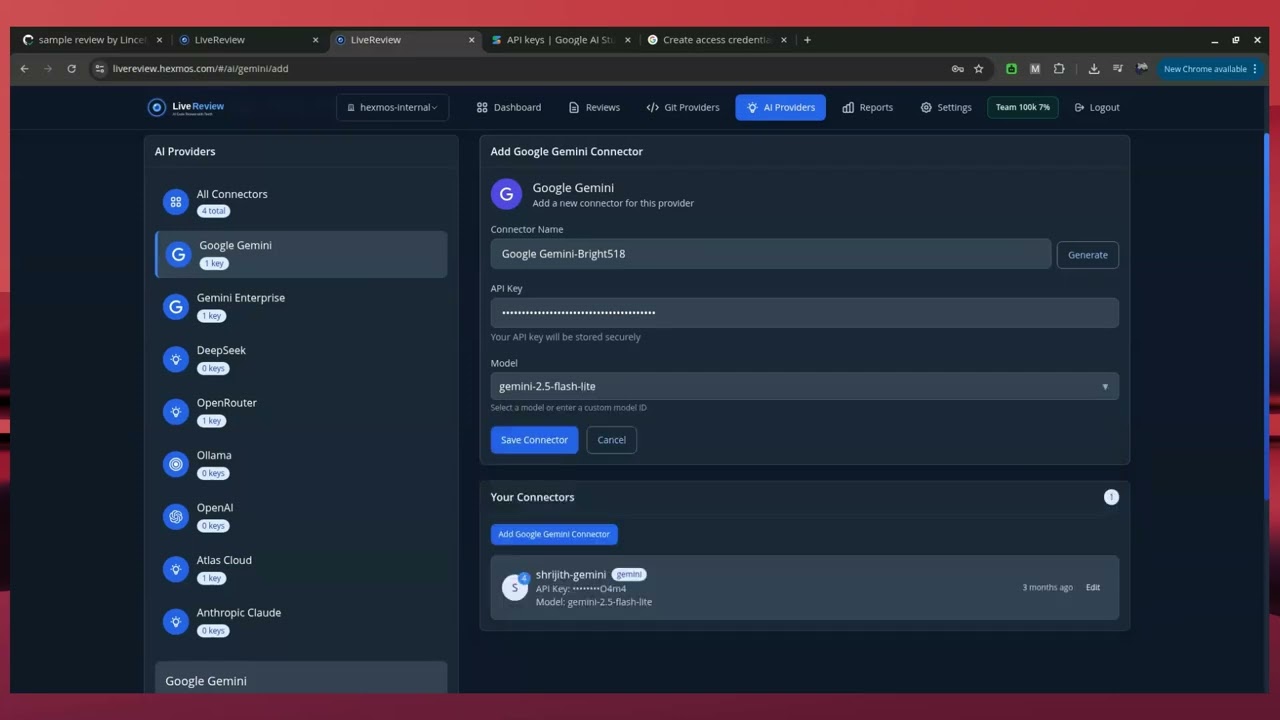This screenshot has height=720, width=1280.
Task: Click the Anthropic Claude lightbulb icon
Action: pyautogui.click(x=176, y=621)
